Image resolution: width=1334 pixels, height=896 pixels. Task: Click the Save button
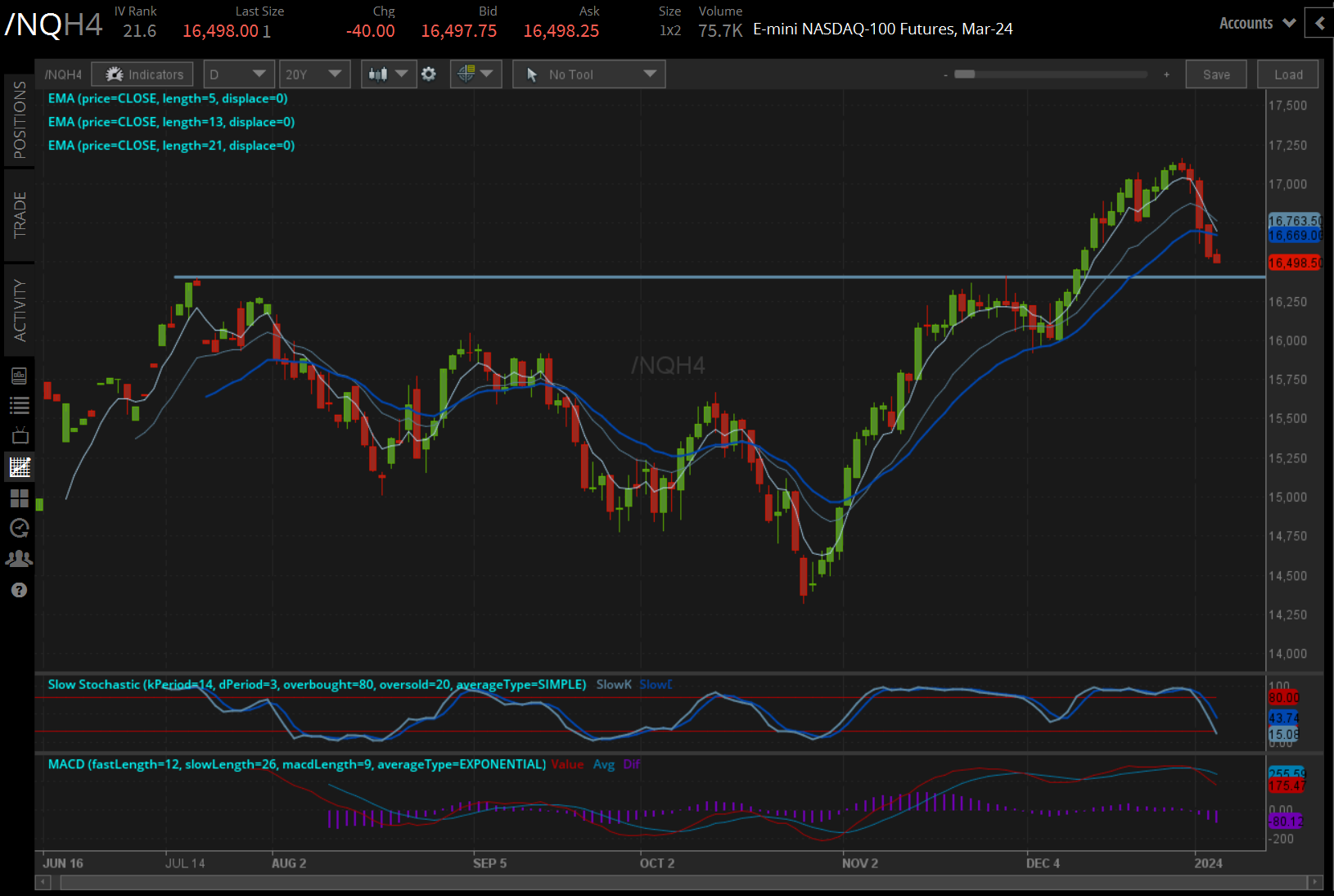coord(1216,74)
